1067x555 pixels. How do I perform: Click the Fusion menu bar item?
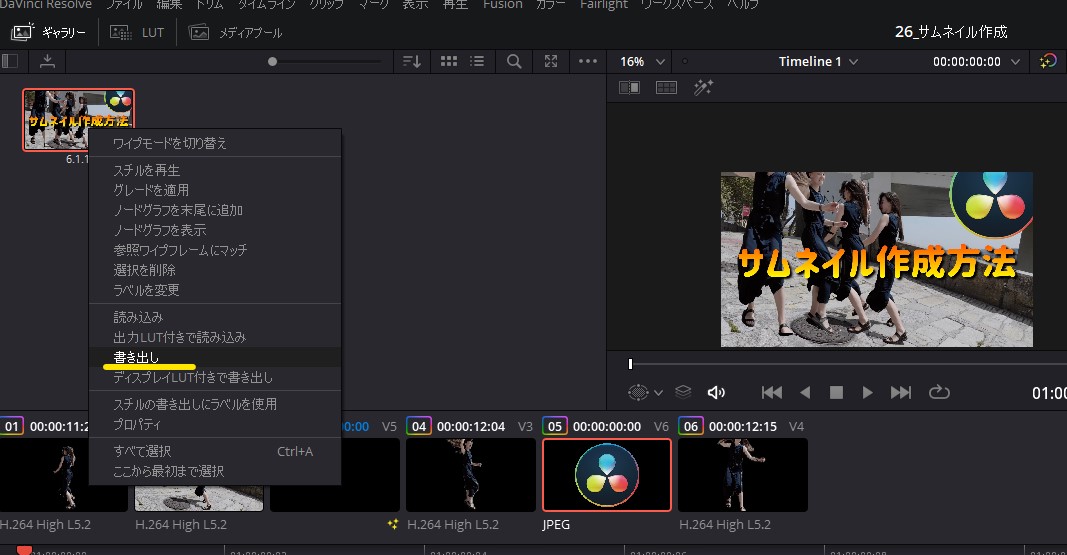point(502,5)
